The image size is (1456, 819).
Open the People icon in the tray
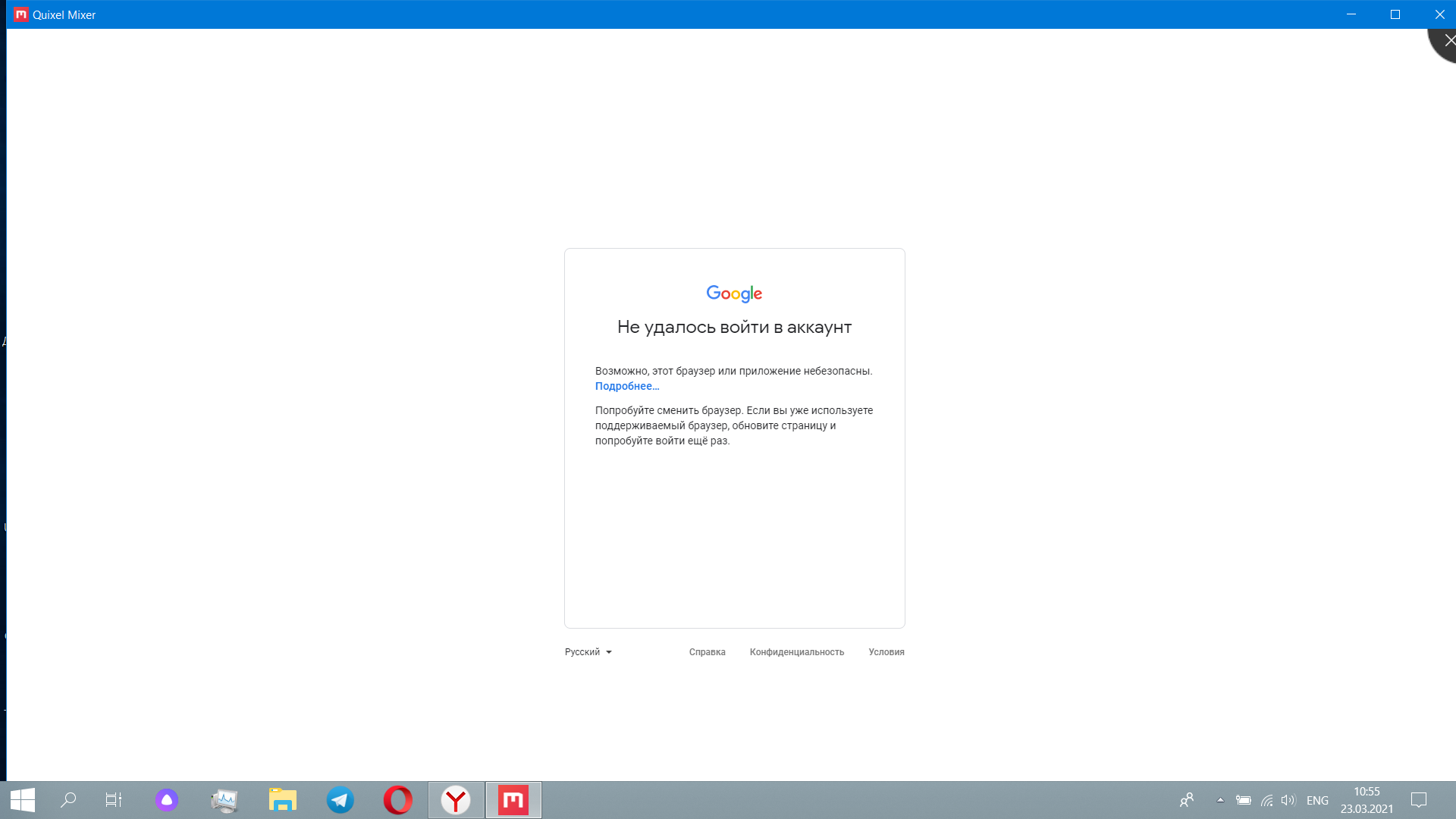point(1187,800)
